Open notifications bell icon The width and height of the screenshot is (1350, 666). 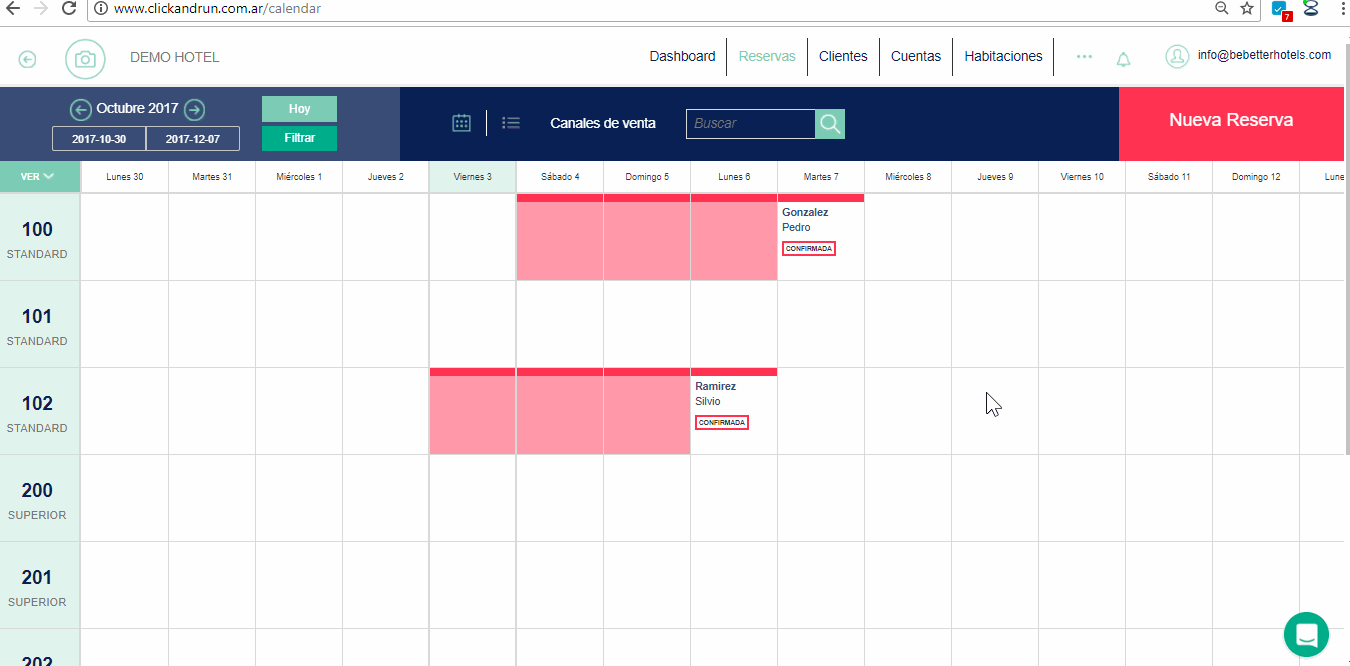coord(1124,59)
